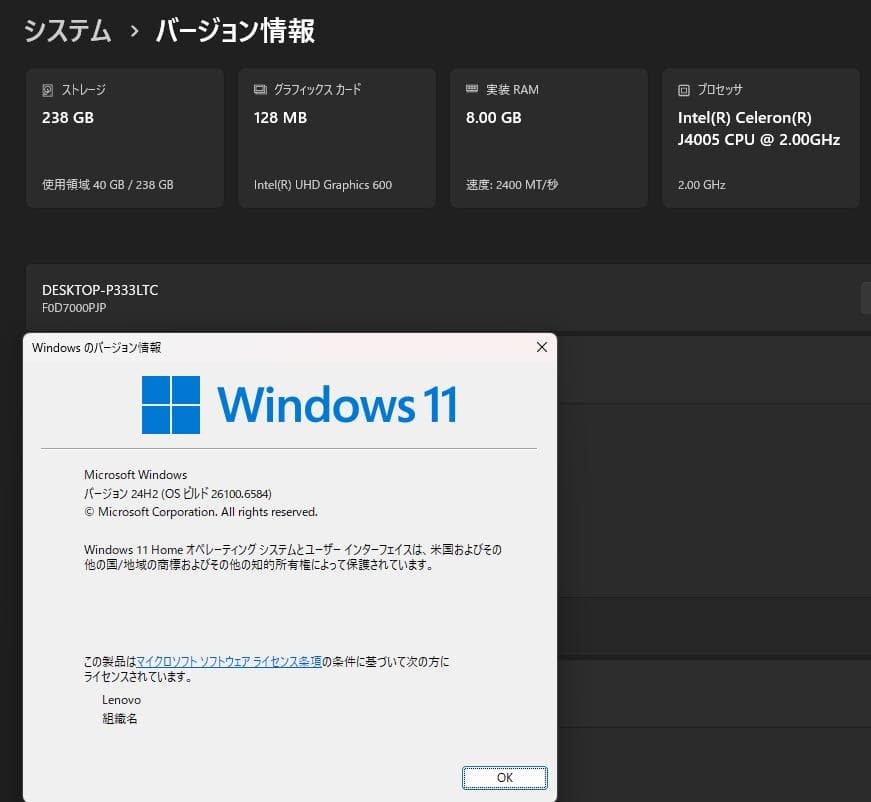Click the 238 GB storage summary card
Image resolution: width=871 pixels, height=802 pixels.
(124, 137)
